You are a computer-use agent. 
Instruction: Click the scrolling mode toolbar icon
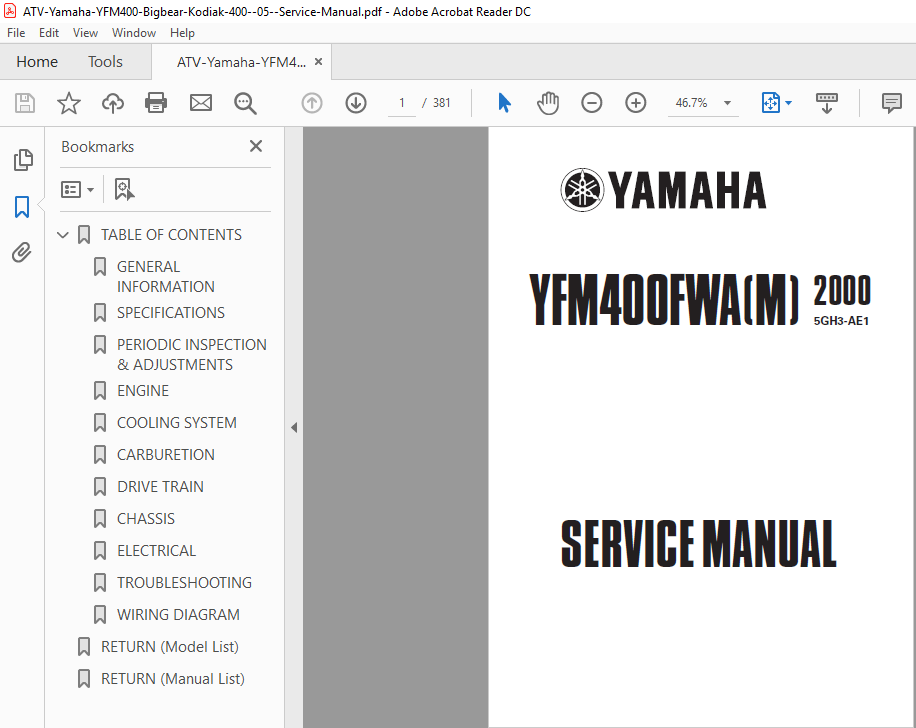827,103
